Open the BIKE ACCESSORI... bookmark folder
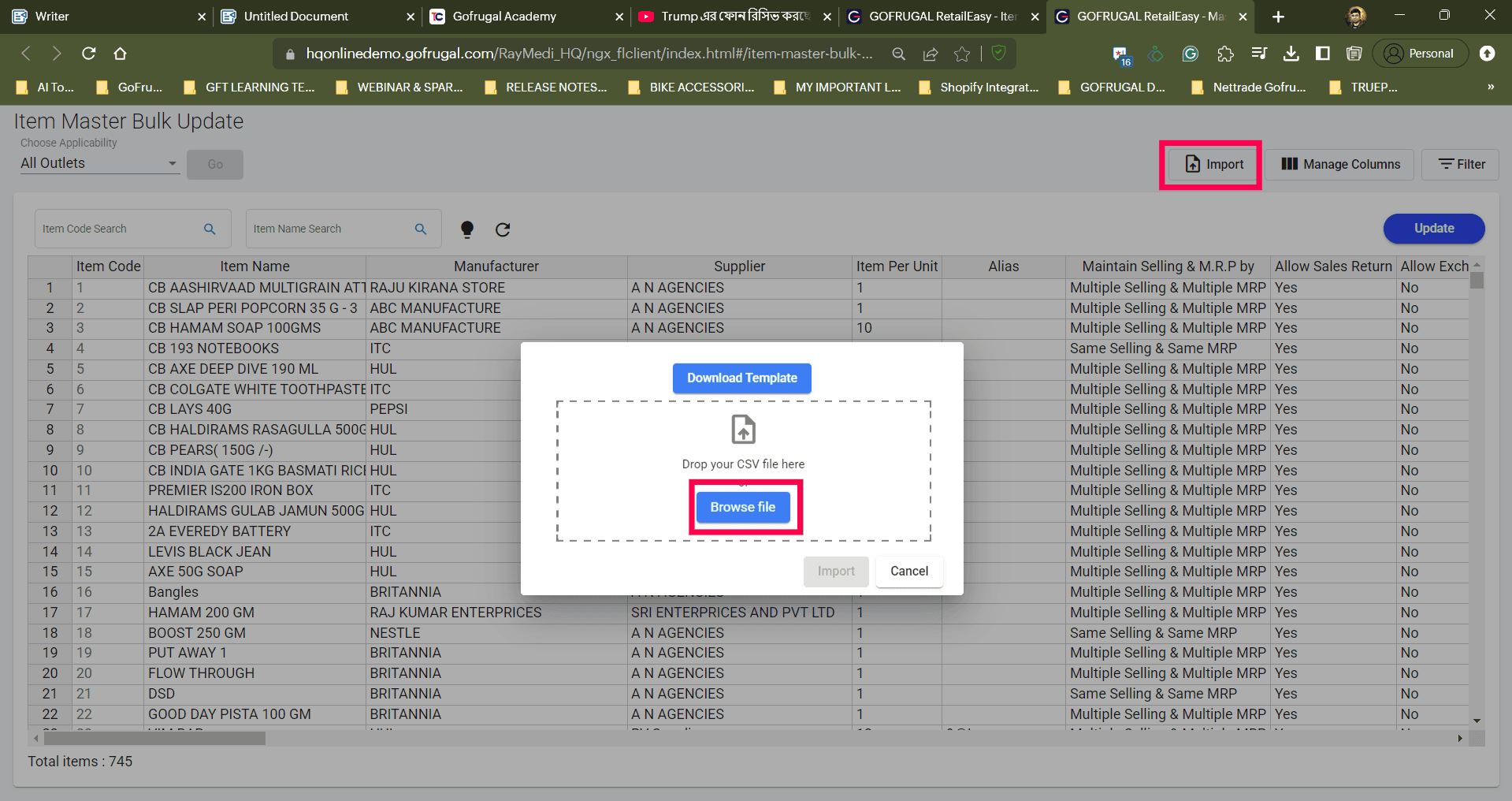This screenshot has height=801, width=1512. (x=691, y=87)
